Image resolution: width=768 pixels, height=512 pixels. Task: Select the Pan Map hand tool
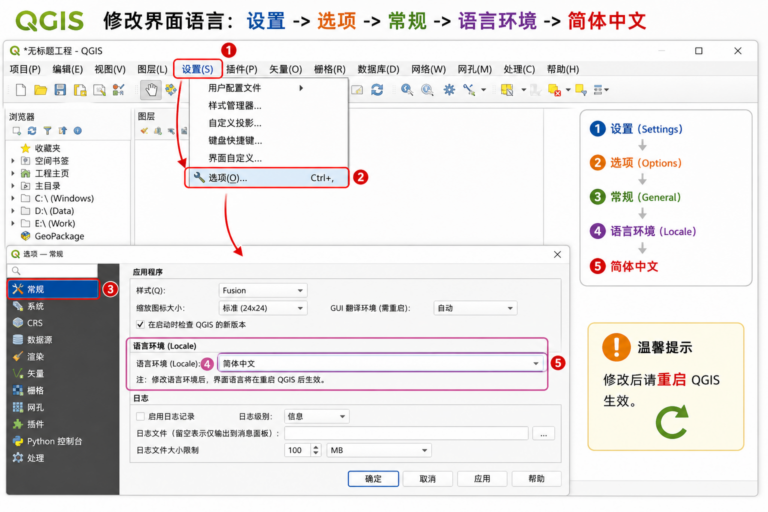[x=151, y=90]
